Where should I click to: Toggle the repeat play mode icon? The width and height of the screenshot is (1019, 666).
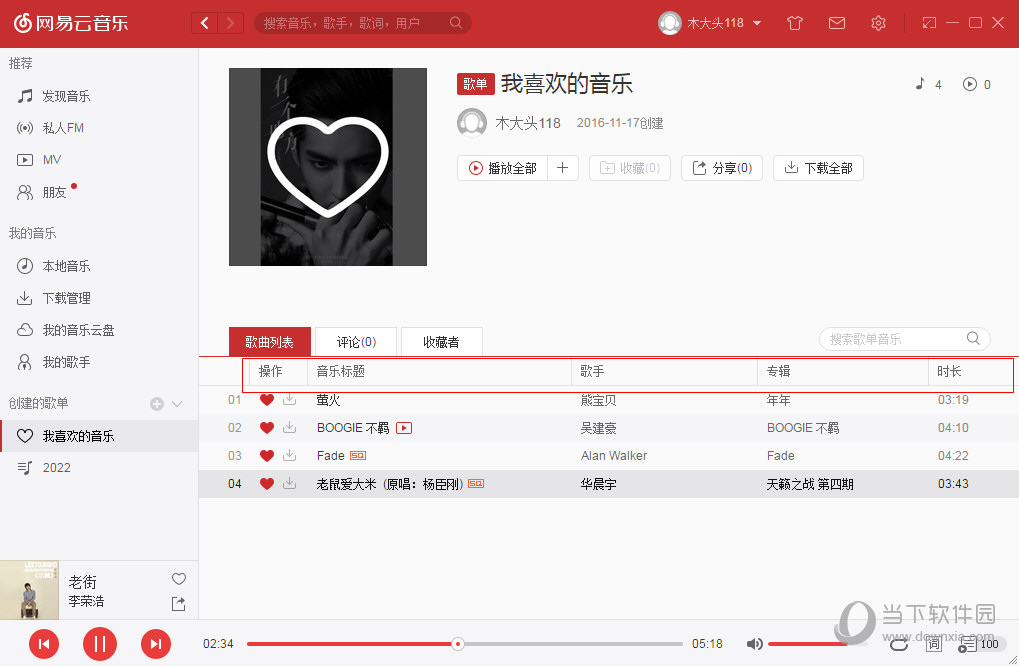(898, 644)
